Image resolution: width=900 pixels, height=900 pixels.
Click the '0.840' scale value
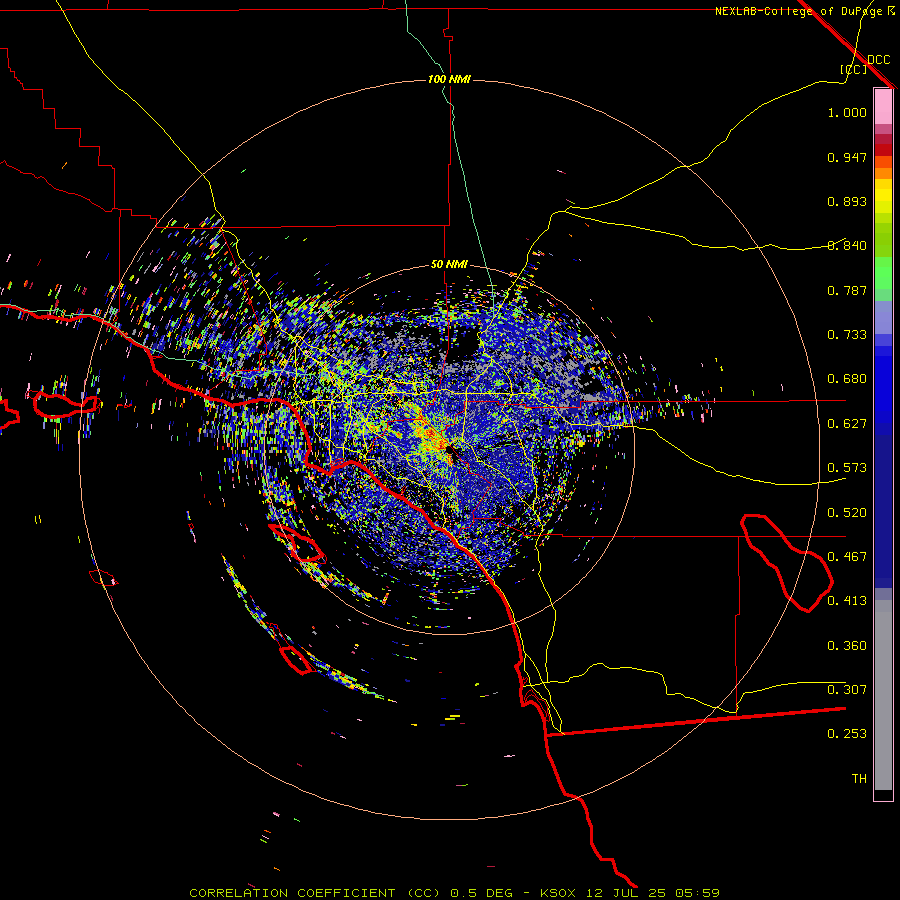847,246
